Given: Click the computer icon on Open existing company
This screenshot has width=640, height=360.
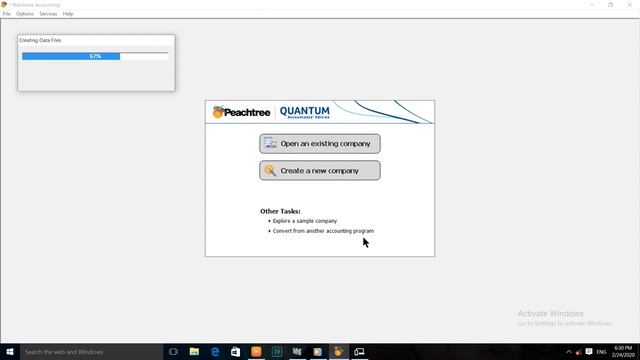Looking at the screenshot, I should coord(270,143).
